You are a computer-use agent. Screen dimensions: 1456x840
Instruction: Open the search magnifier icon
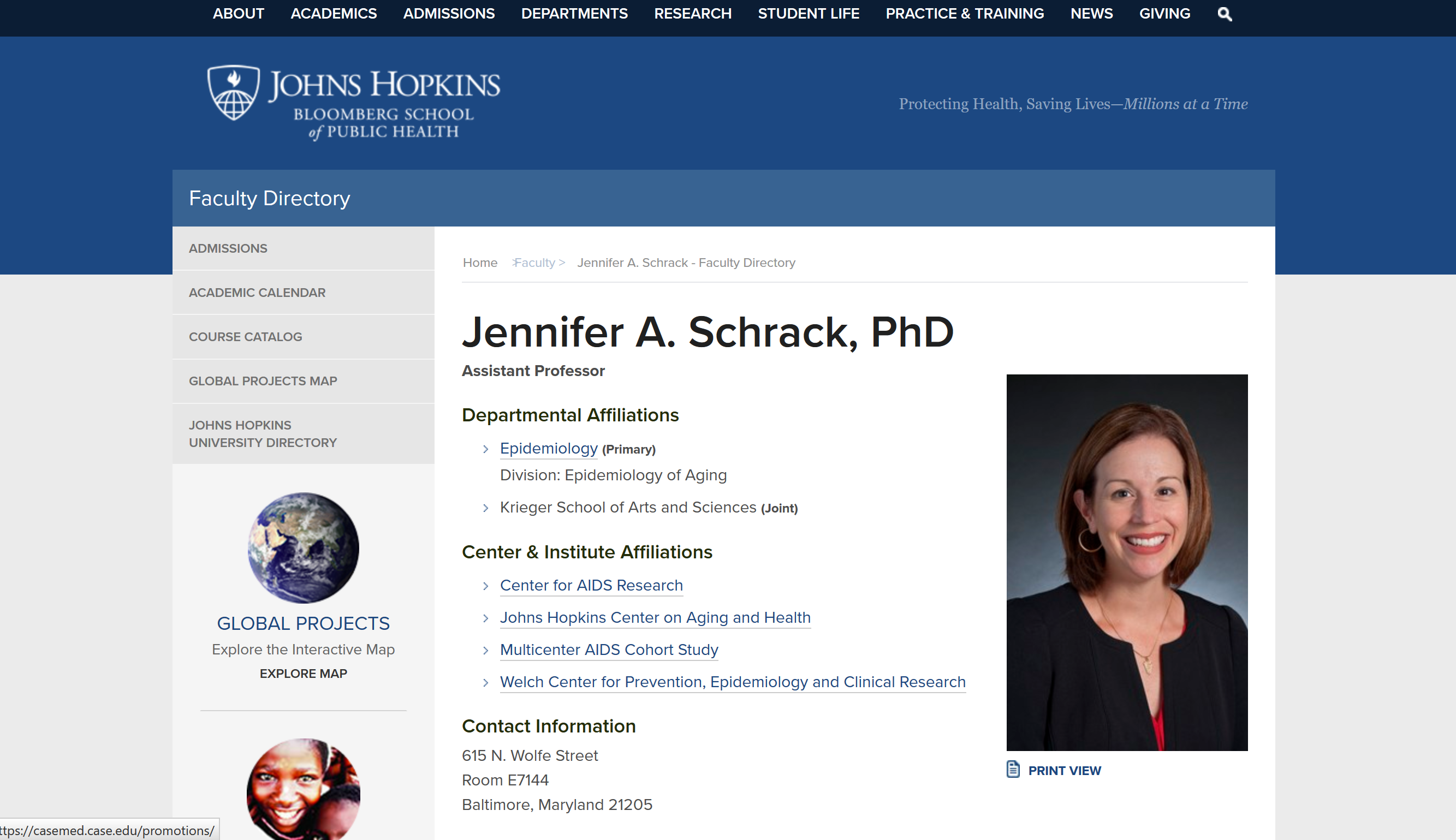pos(1224,14)
